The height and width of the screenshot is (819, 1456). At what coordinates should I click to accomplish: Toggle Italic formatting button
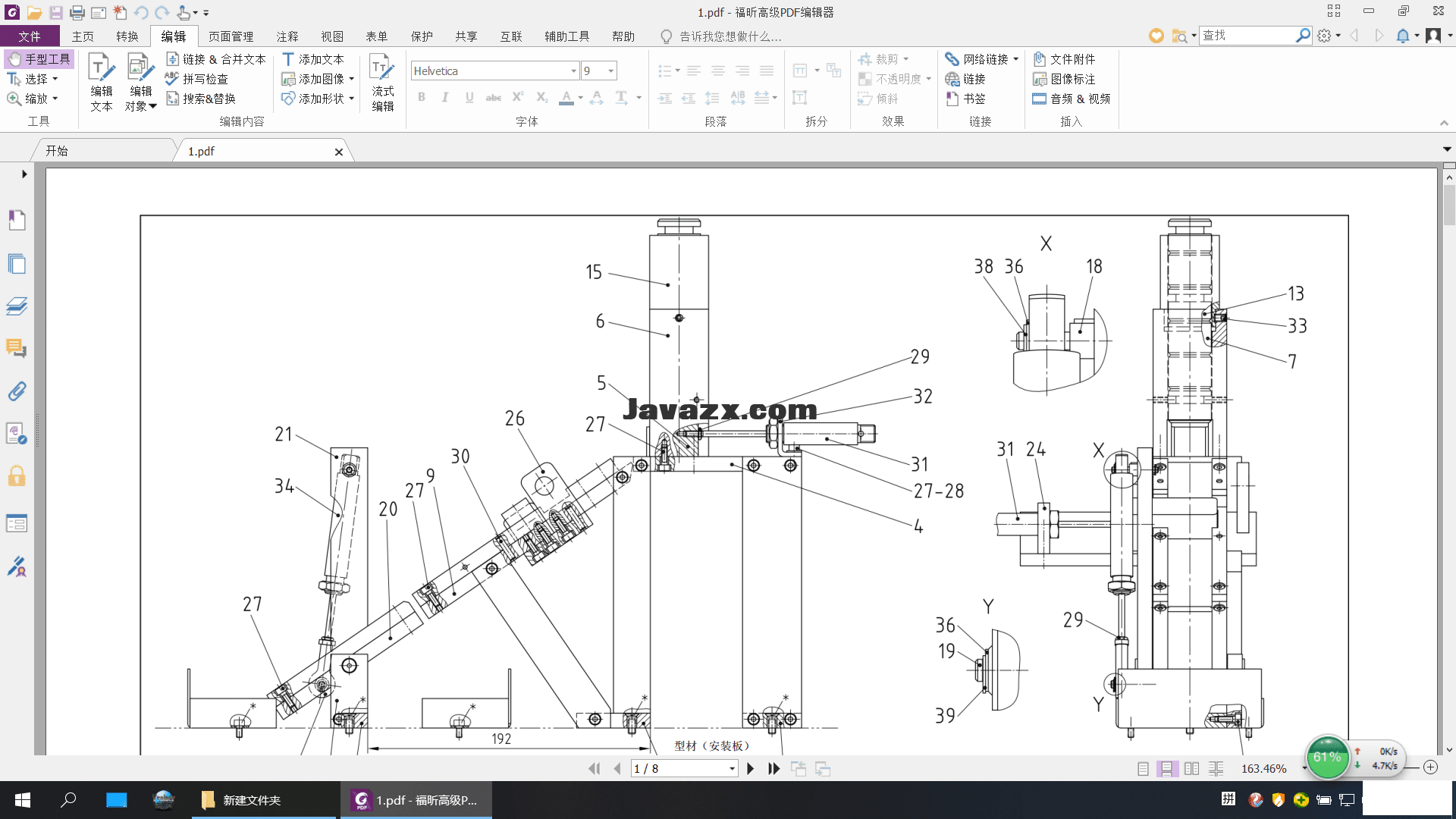tap(445, 97)
